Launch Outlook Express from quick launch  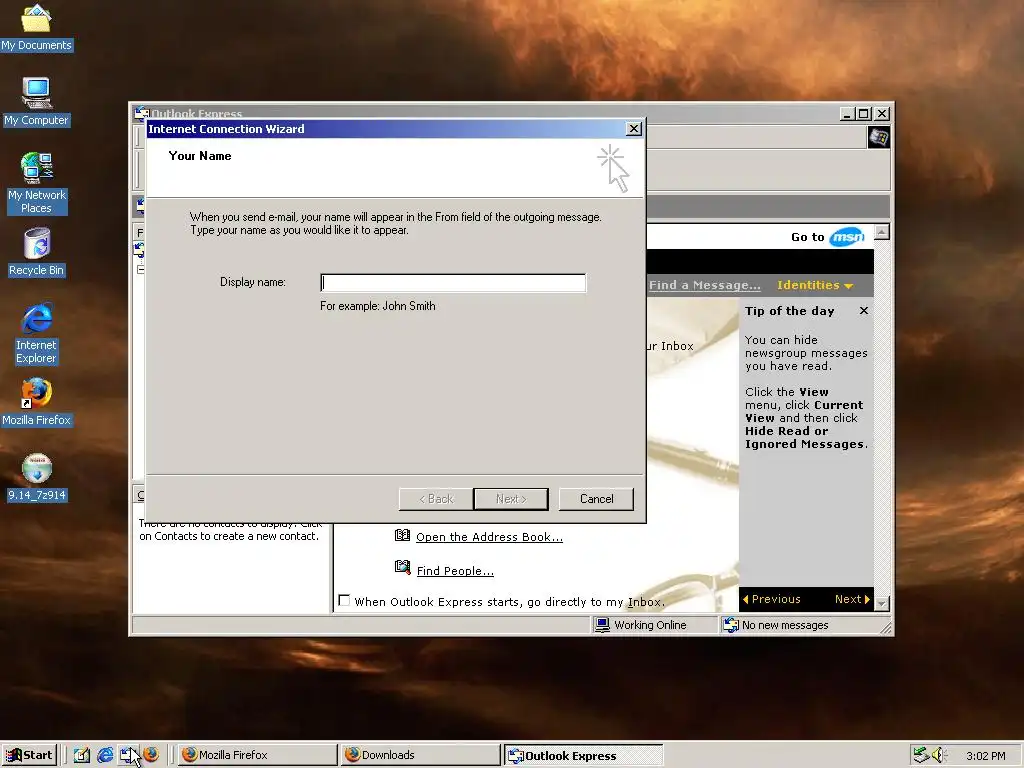tap(127, 755)
